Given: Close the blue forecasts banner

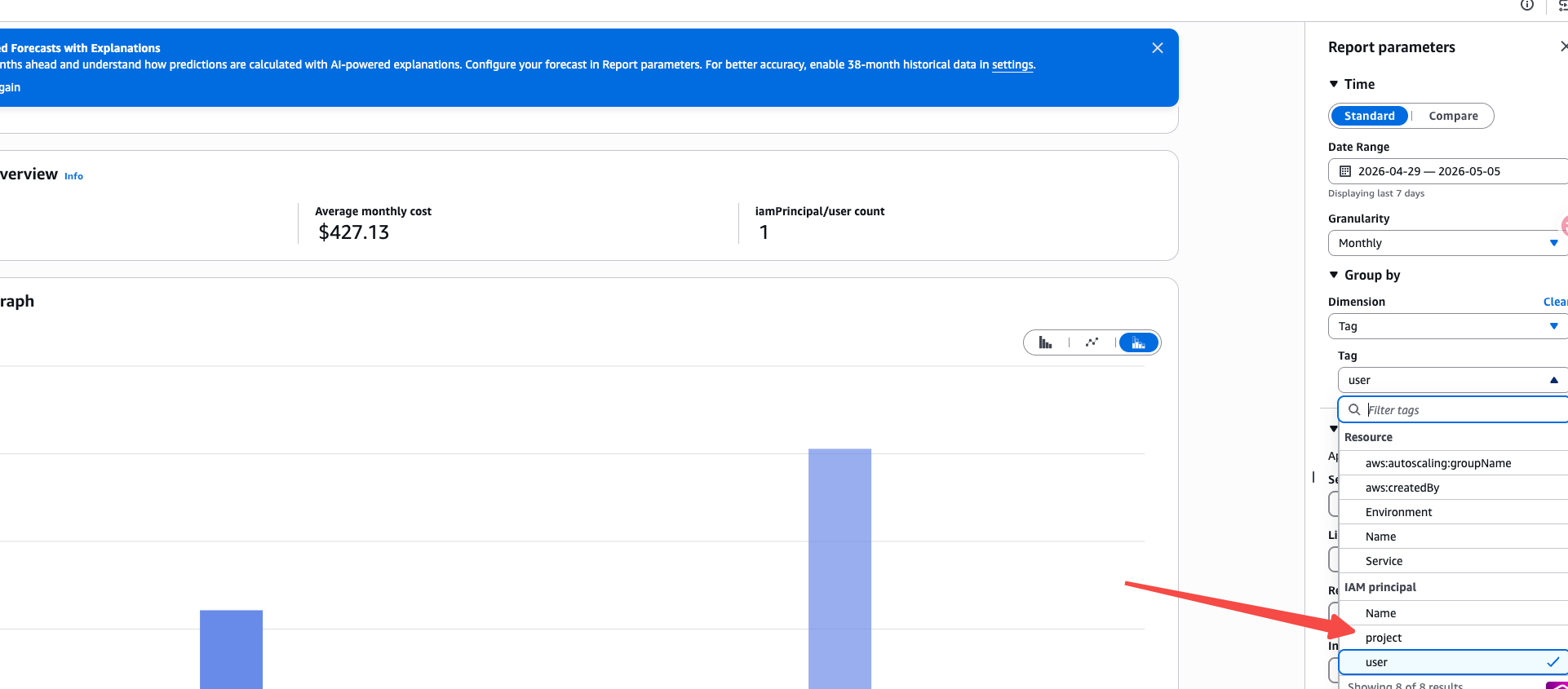Looking at the screenshot, I should 1157,48.
